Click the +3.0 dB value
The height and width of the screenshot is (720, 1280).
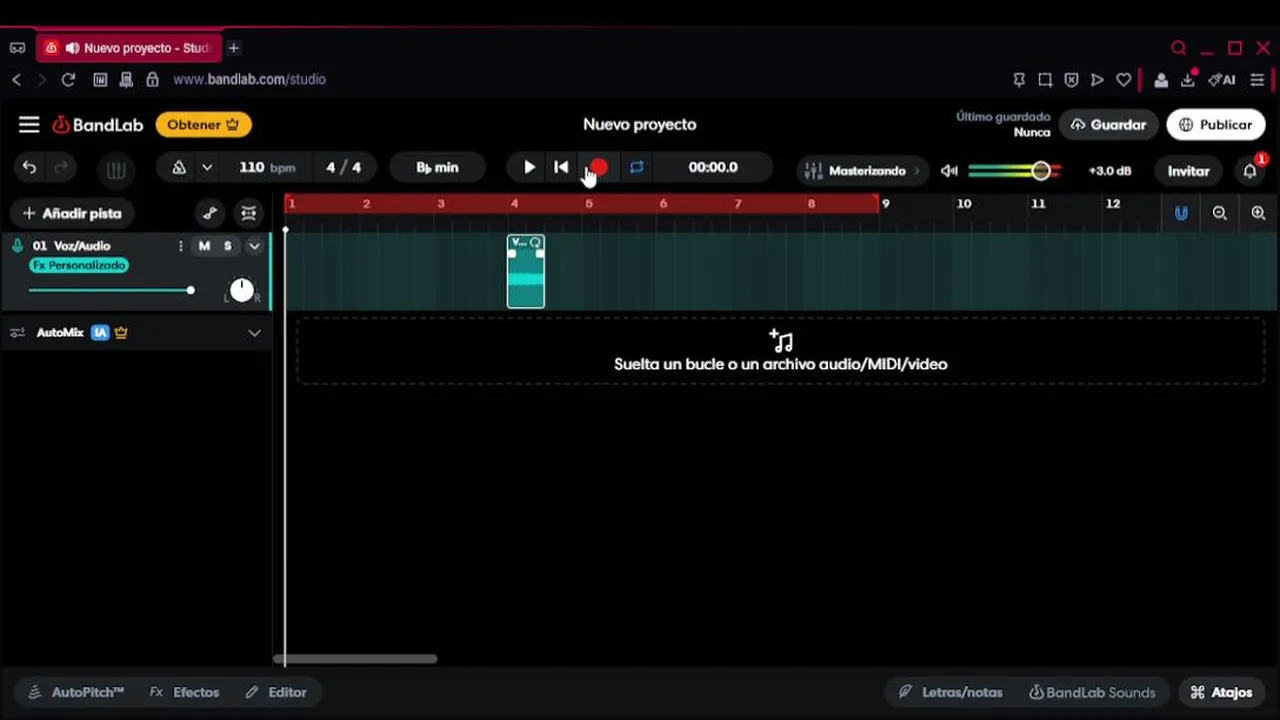click(x=1110, y=171)
